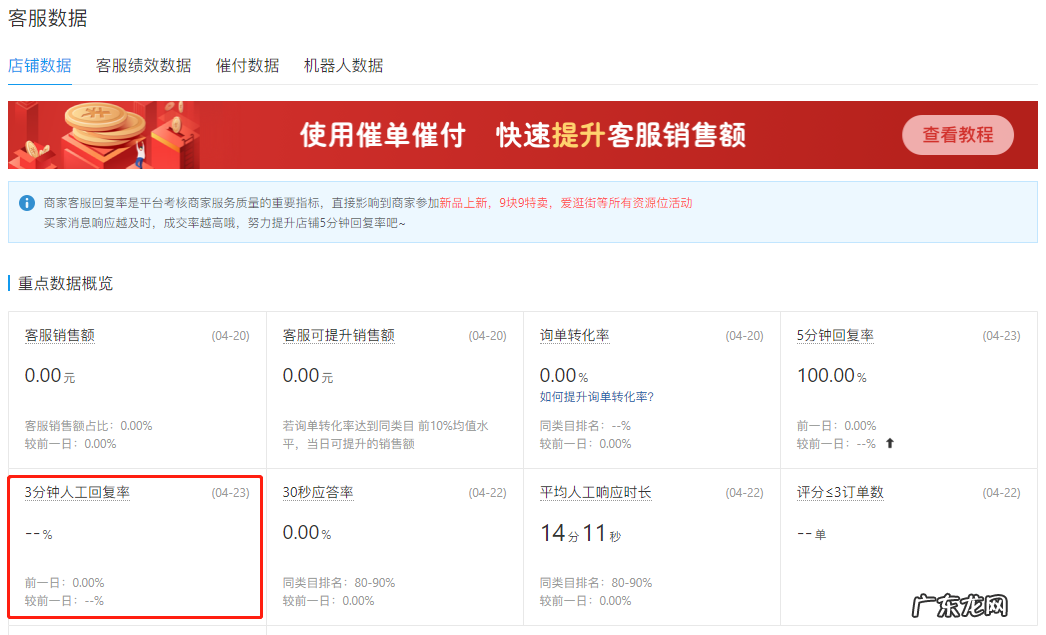Select the 店铺数据 tab
This screenshot has height=635, width=1046.
point(39,65)
